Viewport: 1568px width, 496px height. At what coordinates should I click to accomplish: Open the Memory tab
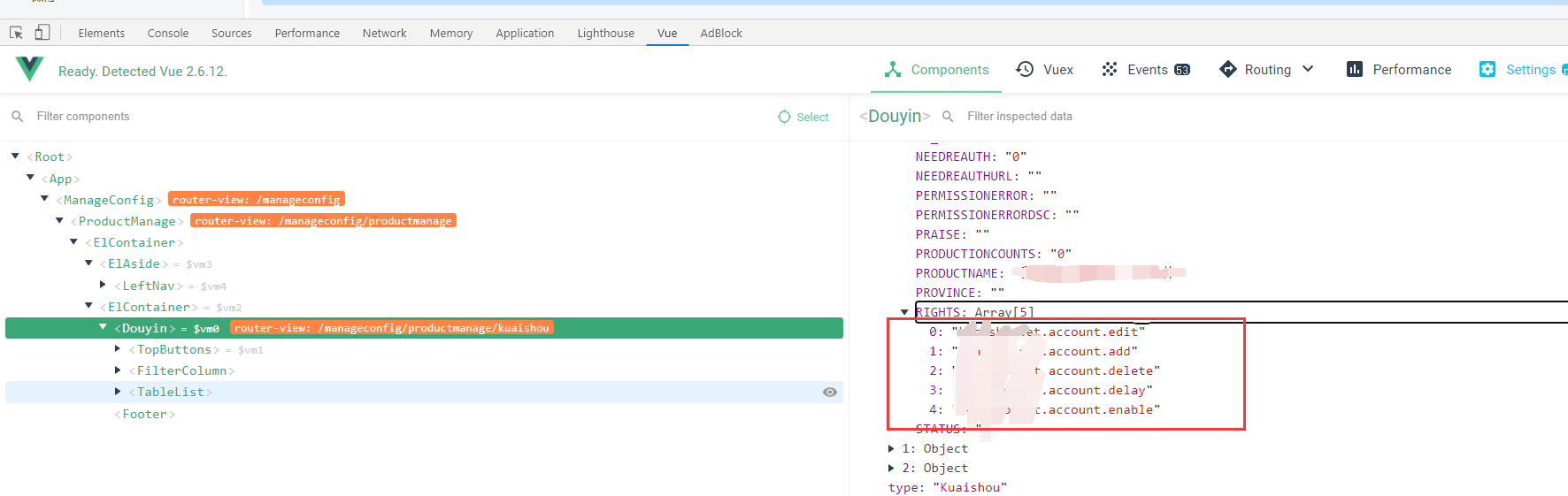451,34
